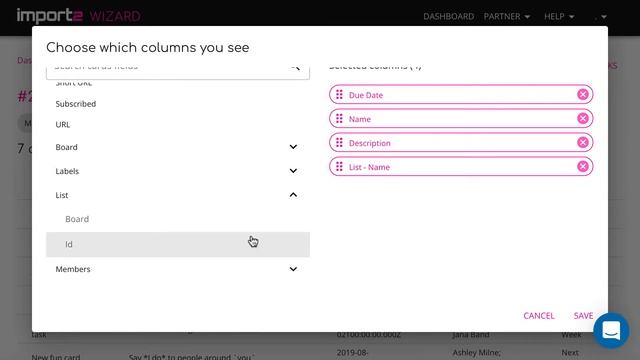Open the HELP dropdown menu
This screenshot has height=360, width=640.
[x=559, y=16]
